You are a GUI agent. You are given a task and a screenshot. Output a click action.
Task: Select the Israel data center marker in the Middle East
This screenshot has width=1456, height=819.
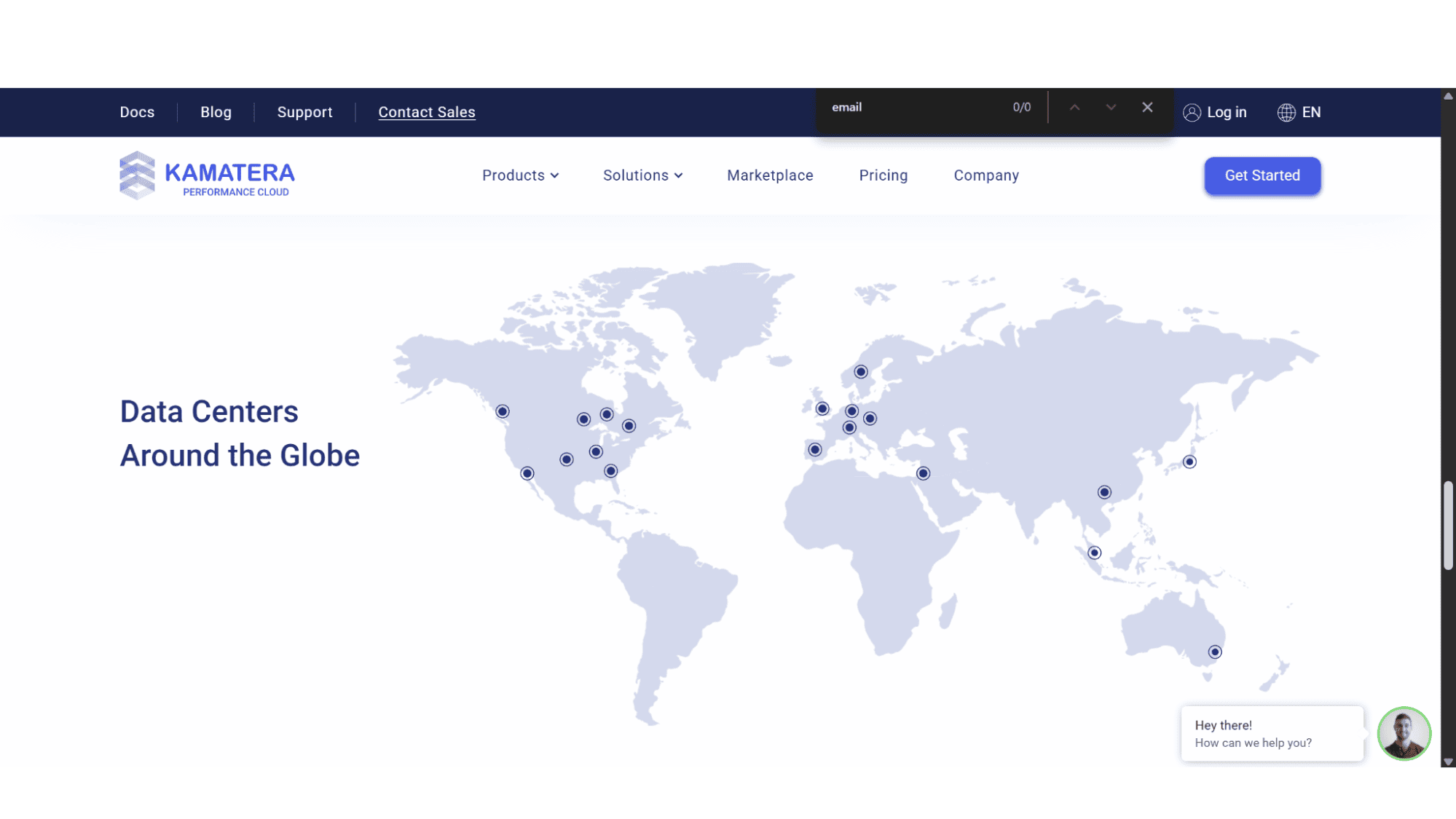click(923, 474)
